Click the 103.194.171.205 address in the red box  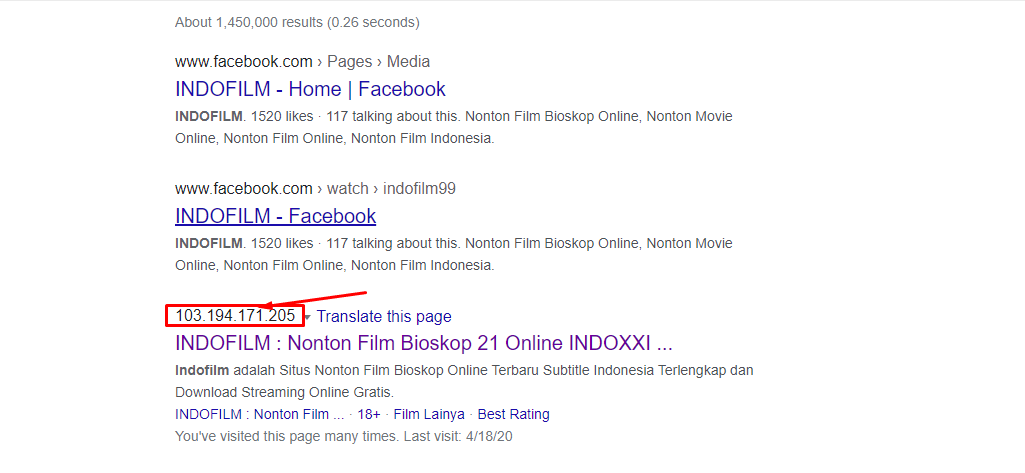(235, 316)
